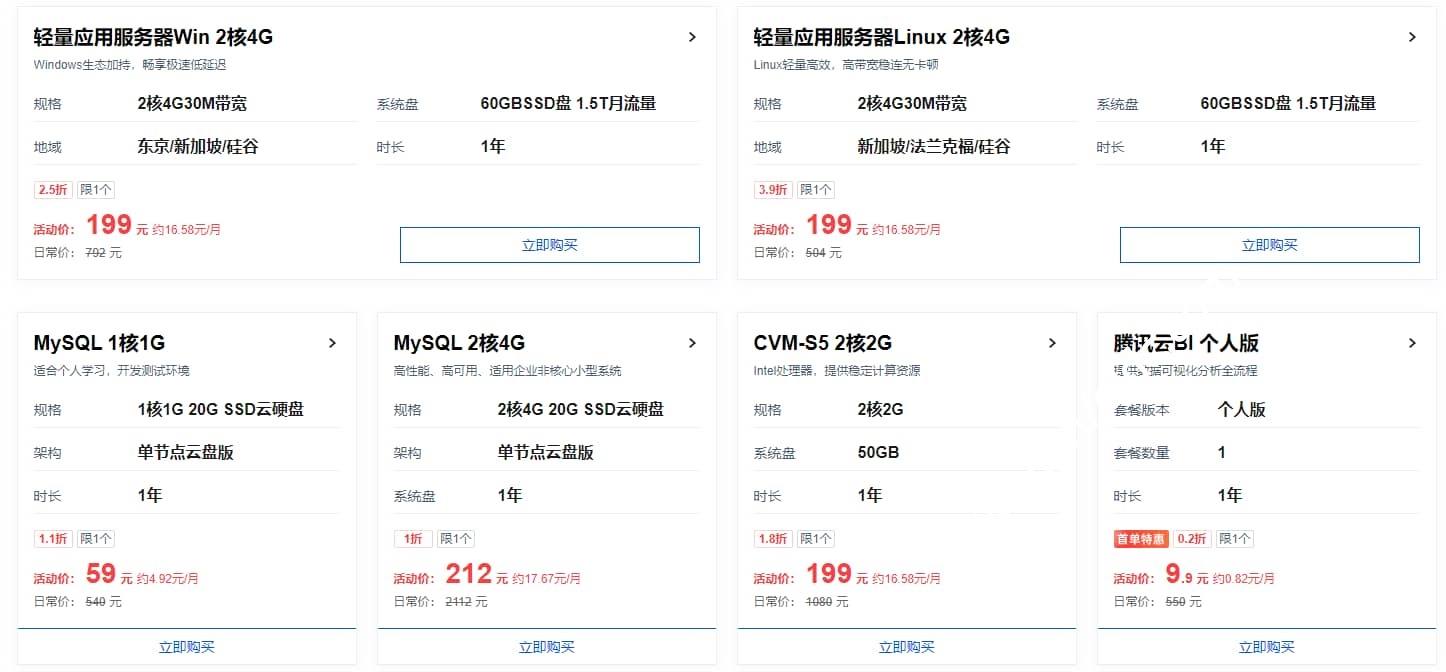The height and width of the screenshot is (672, 1446).
Task: Open the 轻量应用服务器Win 2核4G title
Action: (x=153, y=37)
